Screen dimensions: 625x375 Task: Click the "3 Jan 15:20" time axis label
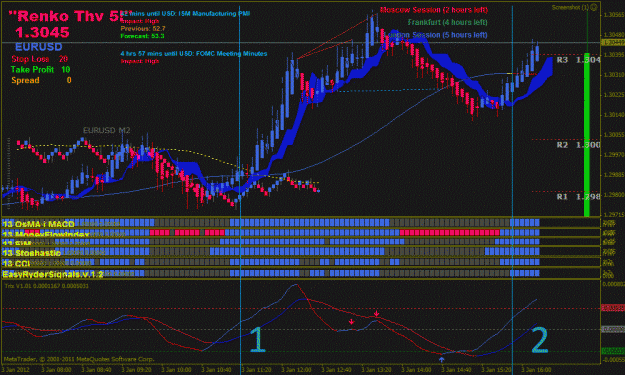tap(496, 370)
